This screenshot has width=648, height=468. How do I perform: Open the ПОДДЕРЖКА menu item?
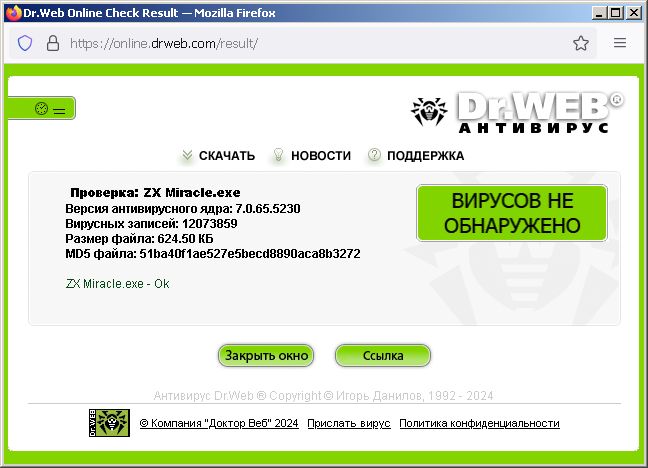click(425, 156)
